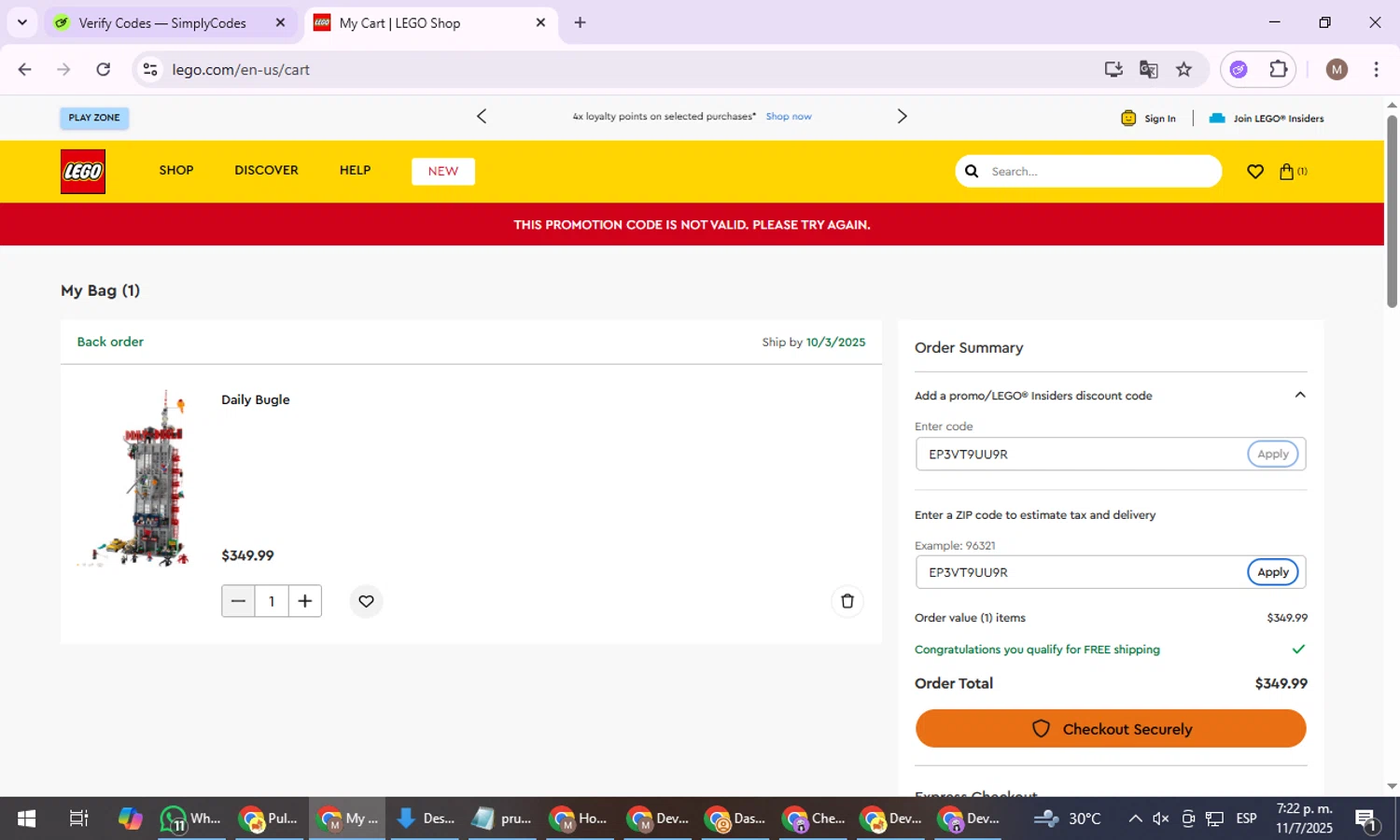
Task: Increase Daily Bugle quantity with plus
Action: click(x=305, y=601)
